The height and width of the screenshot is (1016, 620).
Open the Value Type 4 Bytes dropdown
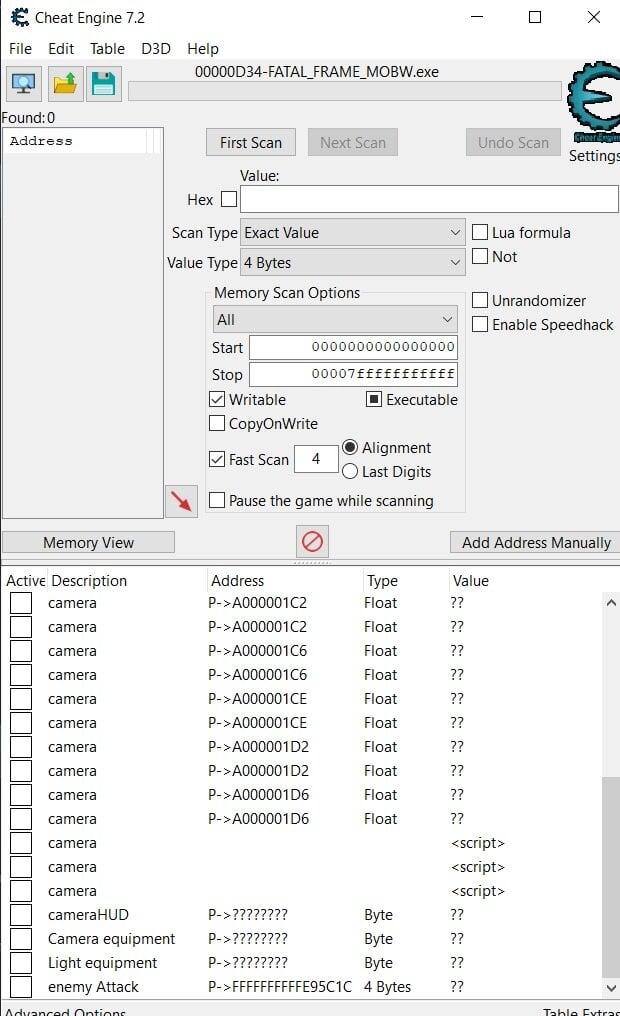click(352, 262)
